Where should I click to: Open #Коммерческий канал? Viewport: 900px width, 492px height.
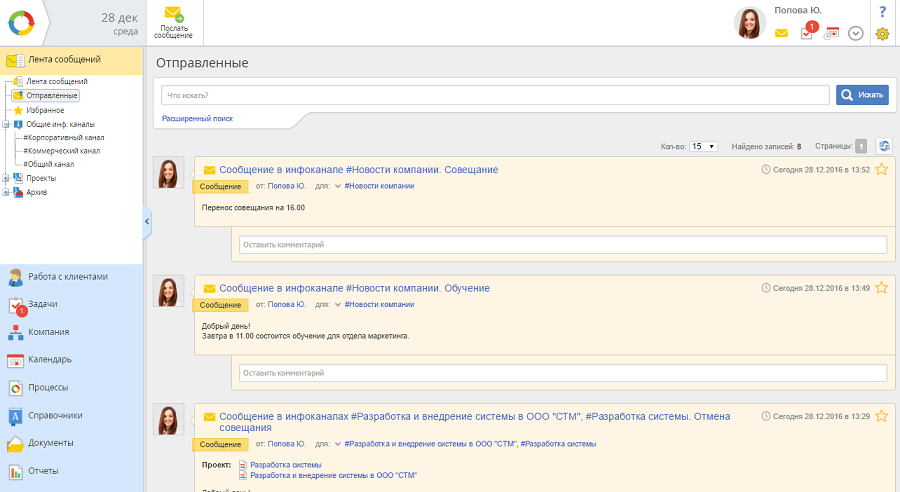61,151
